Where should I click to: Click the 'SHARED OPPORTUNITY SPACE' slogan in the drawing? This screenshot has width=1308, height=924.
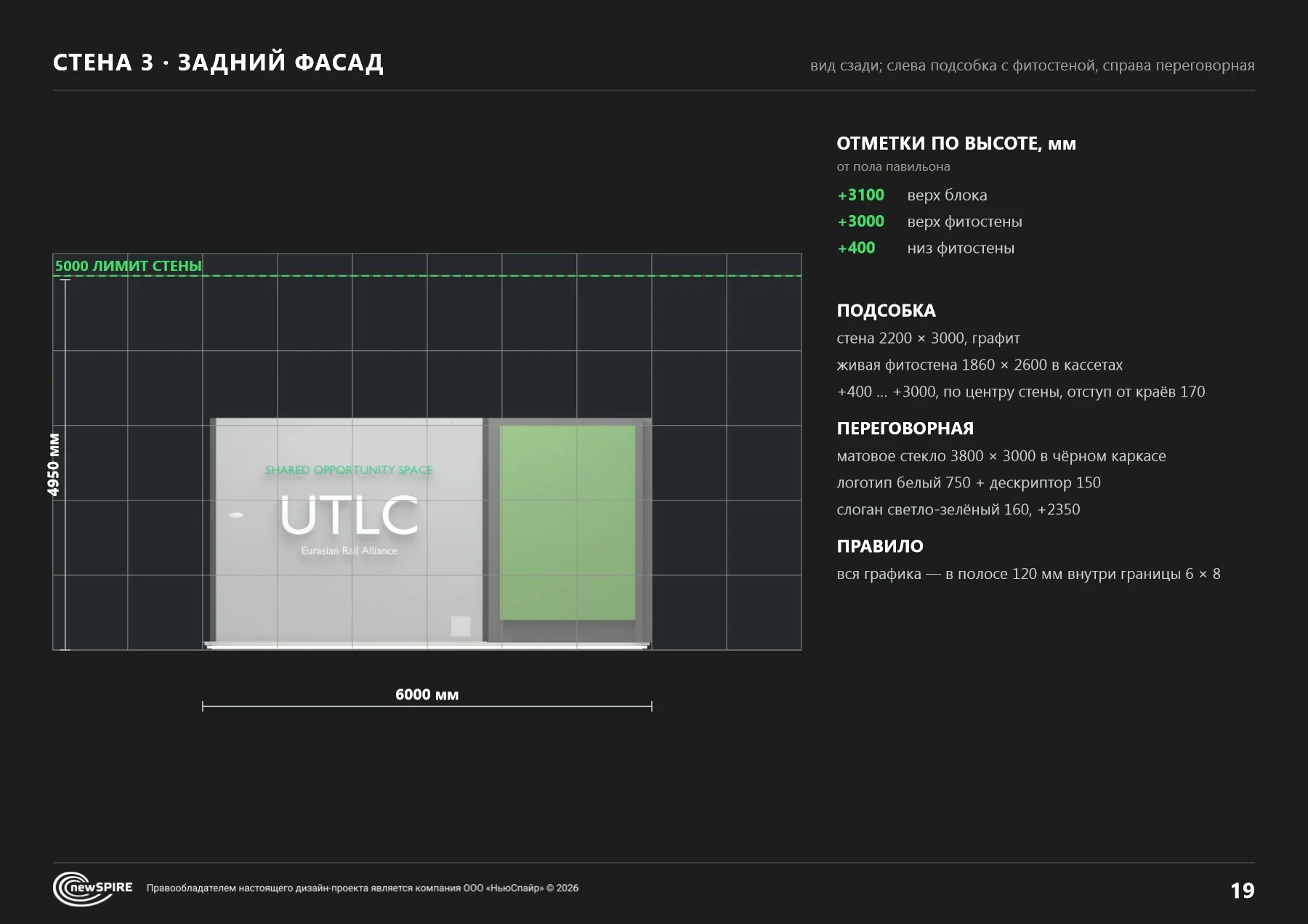pyautogui.click(x=349, y=470)
